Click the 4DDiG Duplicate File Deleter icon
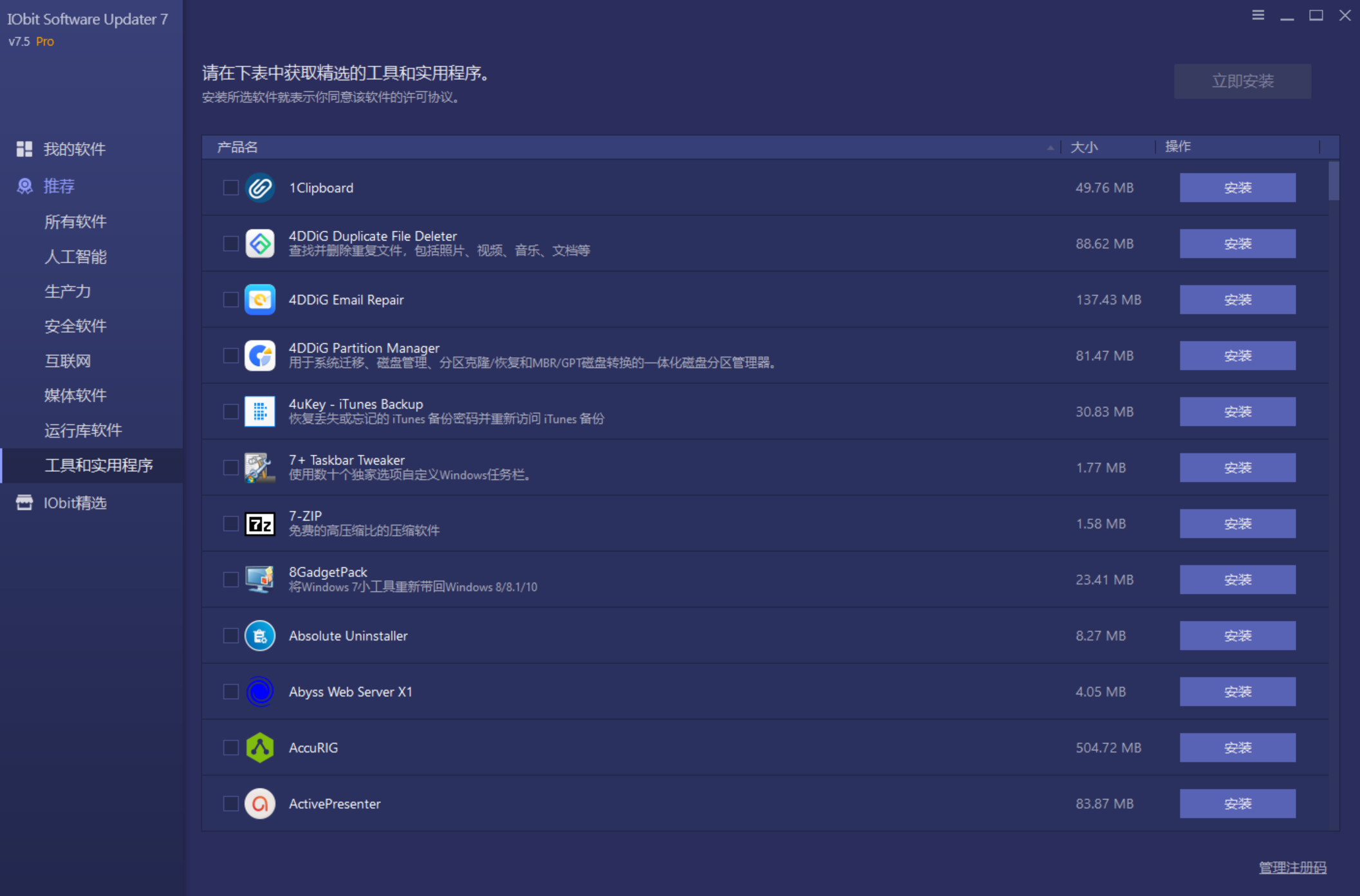The height and width of the screenshot is (896, 1360). [260, 244]
